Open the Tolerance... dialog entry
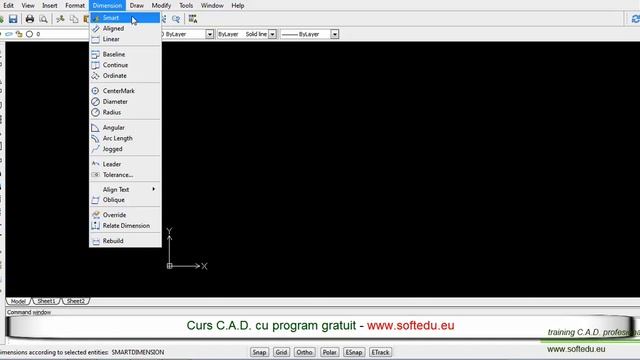This screenshot has width=640, height=360. pos(125,175)
